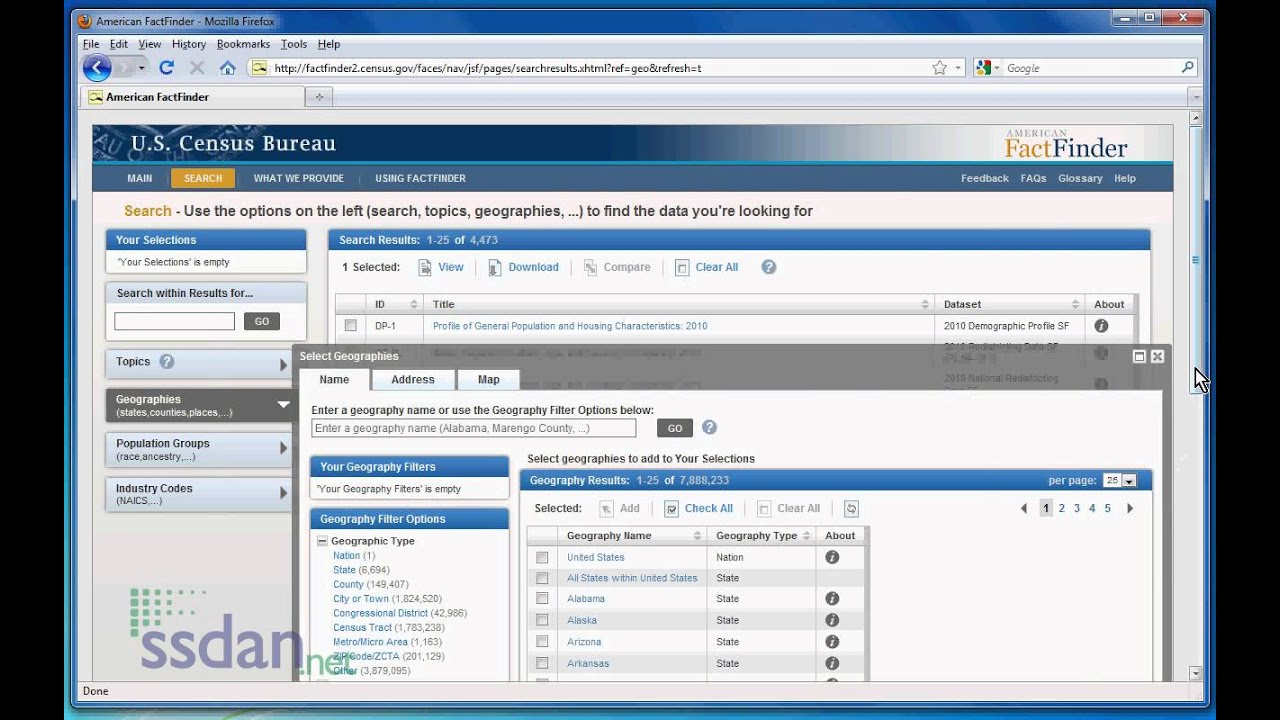Open the help icon beside Topics
The width and height of the screenshot is (1280, 720).
tap(167, 362)
